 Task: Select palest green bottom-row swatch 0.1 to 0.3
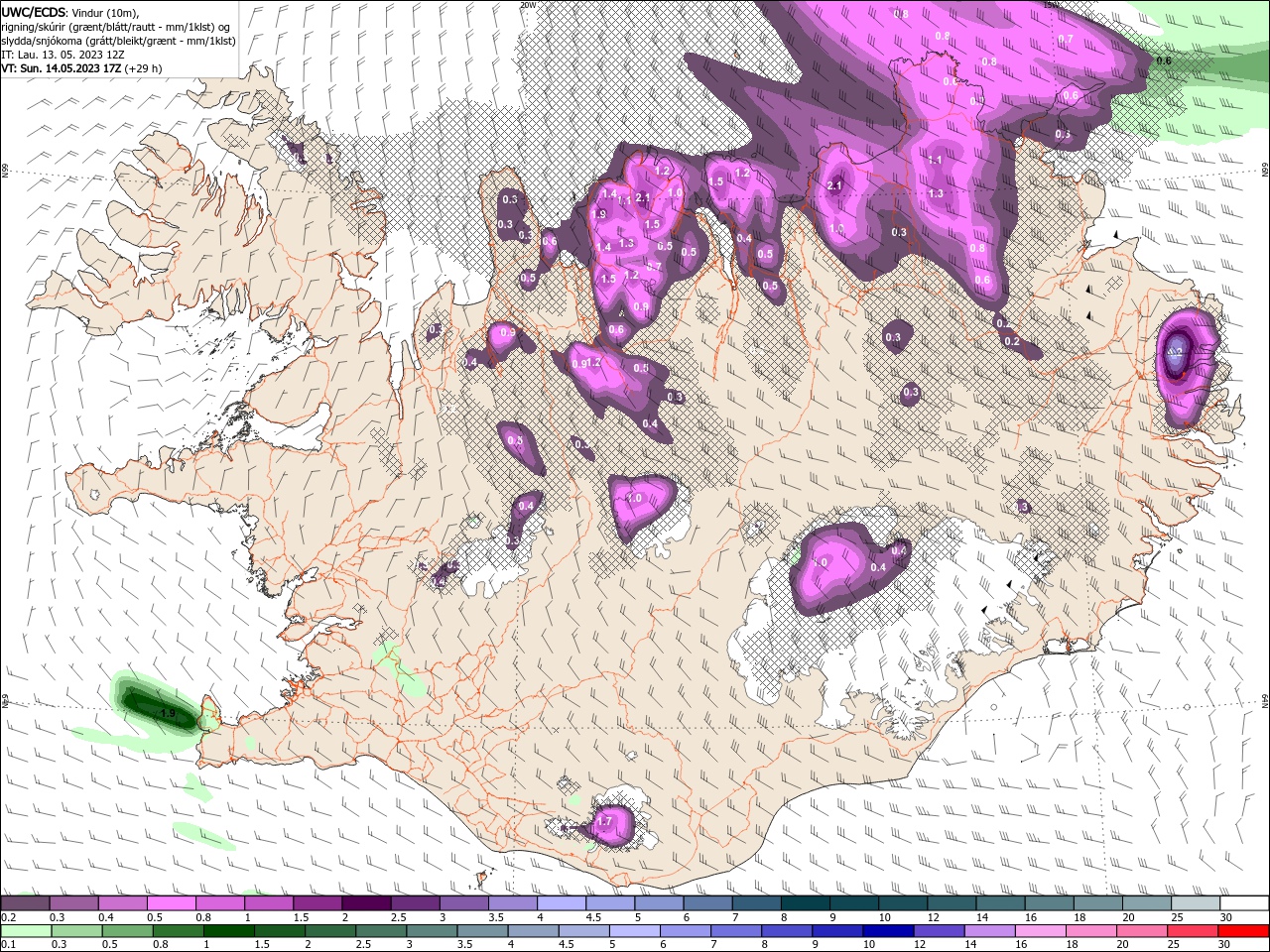(25, 931)
